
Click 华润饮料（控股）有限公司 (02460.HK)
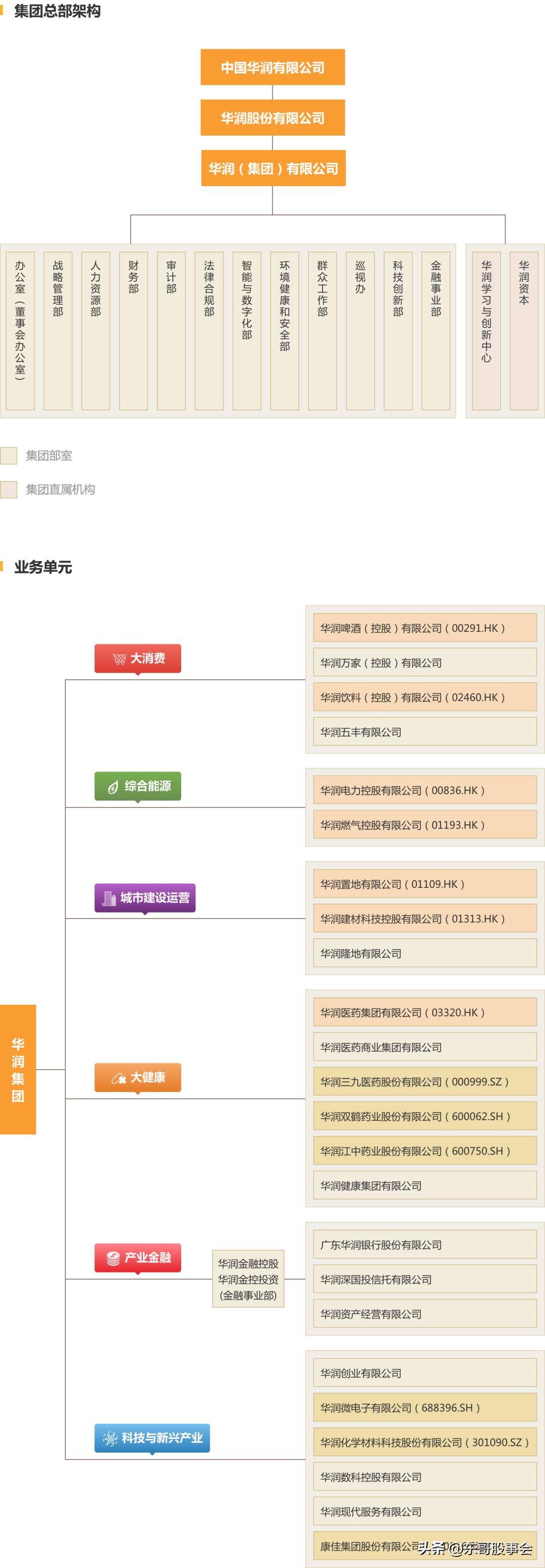click(x=424, y=697)
